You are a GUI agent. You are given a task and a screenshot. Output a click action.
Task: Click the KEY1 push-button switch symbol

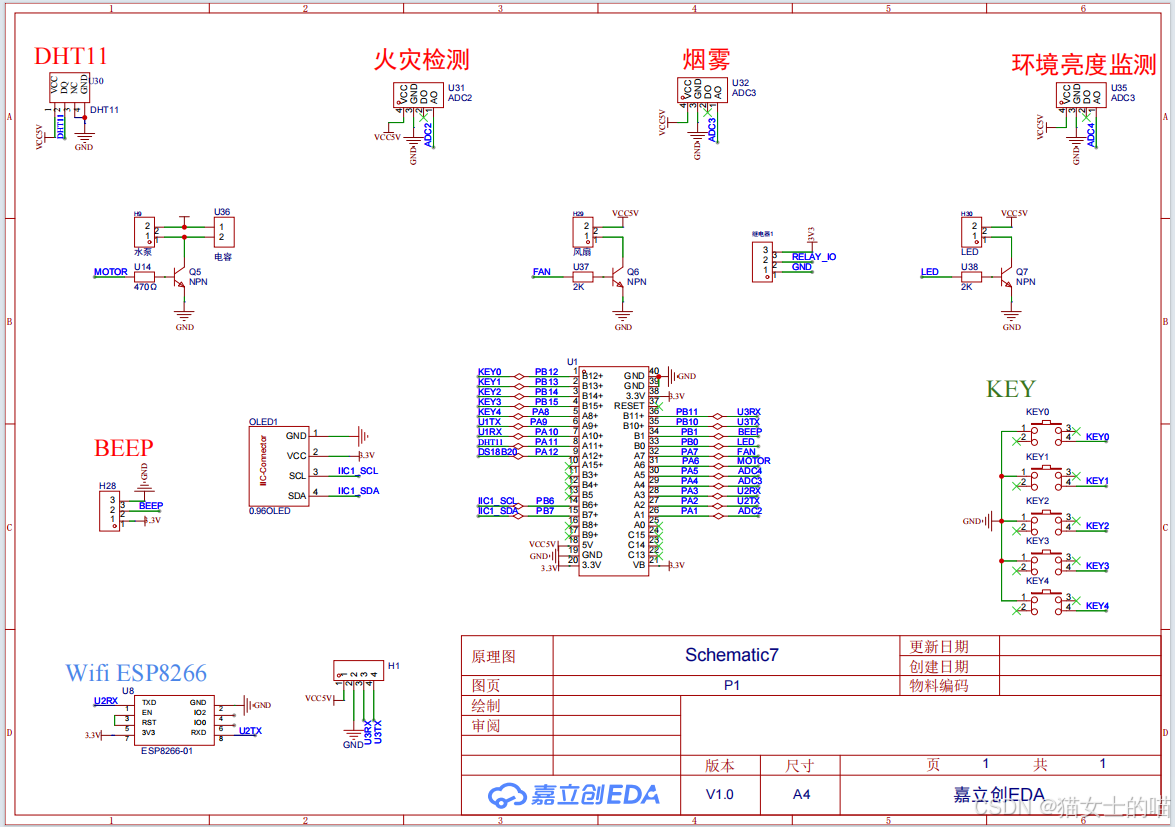point(1045,477)
